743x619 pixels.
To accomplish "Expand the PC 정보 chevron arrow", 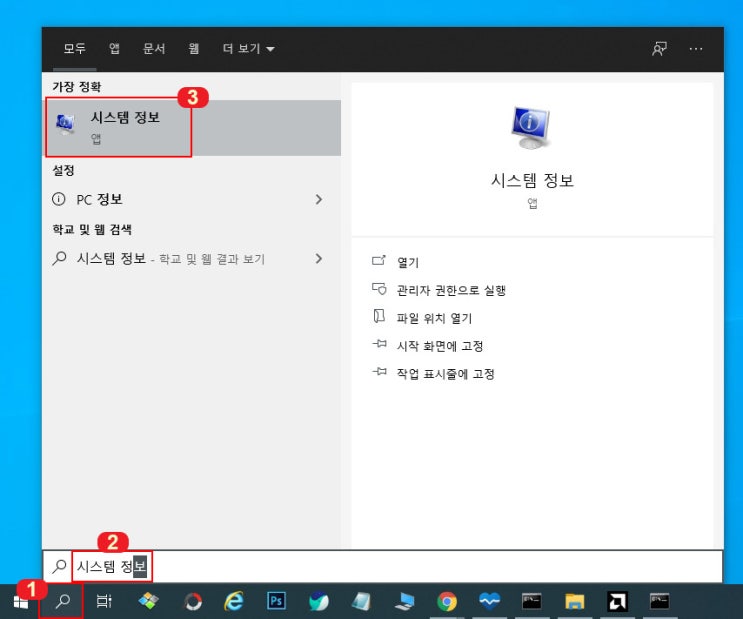I will click(319, 200).
